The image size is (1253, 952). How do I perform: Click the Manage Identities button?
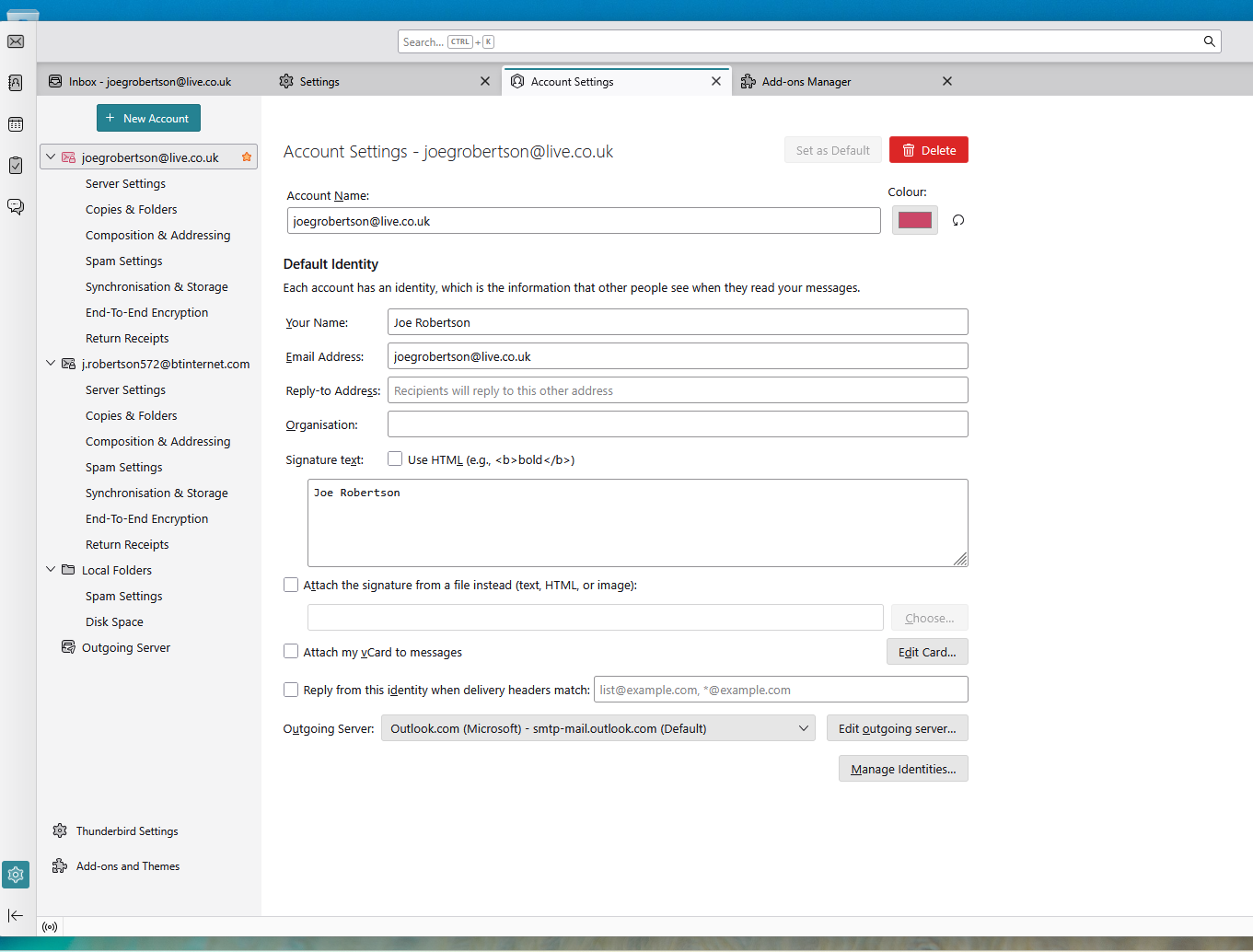tap(902, 769)
